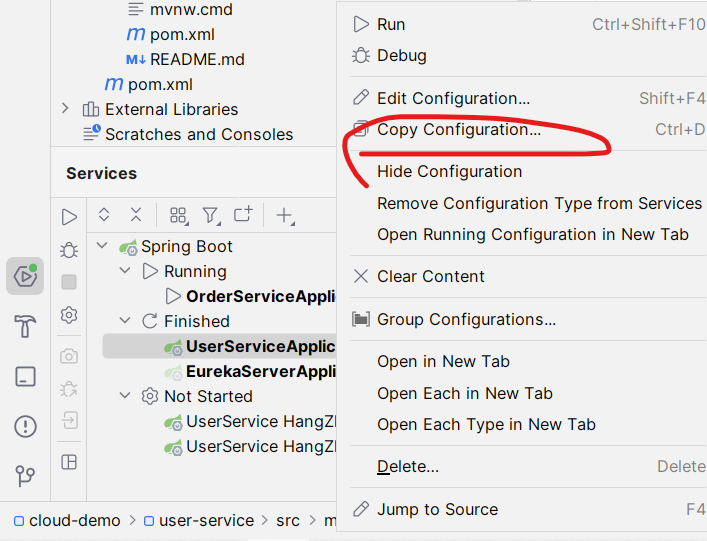Collapse all services in the tree
707x541 pixels.
pyautogui.click(x=136, y=215)
